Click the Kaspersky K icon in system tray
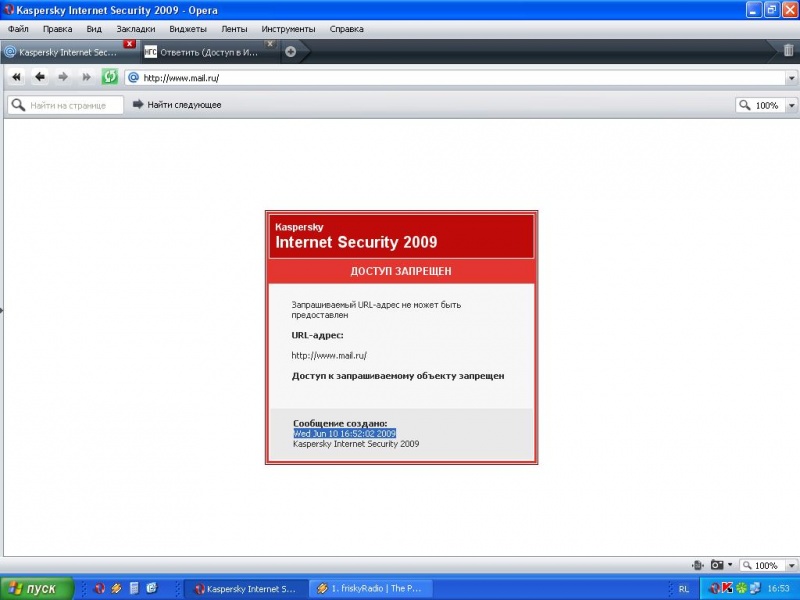800x600 pixels. pos(728,589)
